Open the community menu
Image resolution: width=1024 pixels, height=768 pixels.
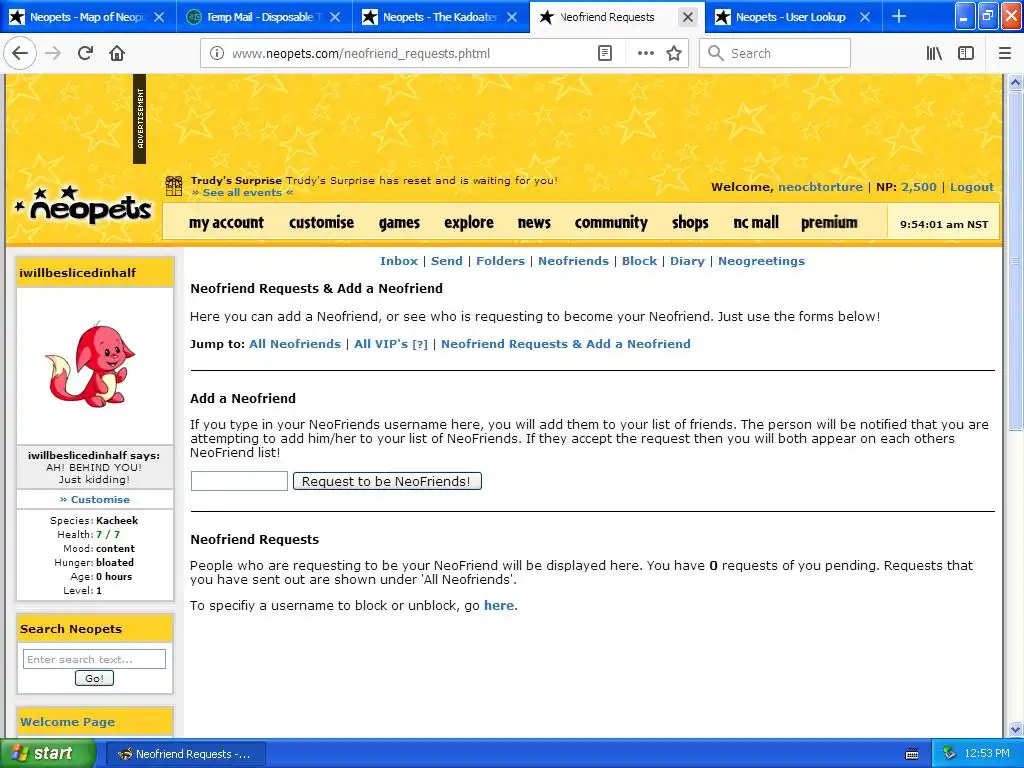coord(611,223)
